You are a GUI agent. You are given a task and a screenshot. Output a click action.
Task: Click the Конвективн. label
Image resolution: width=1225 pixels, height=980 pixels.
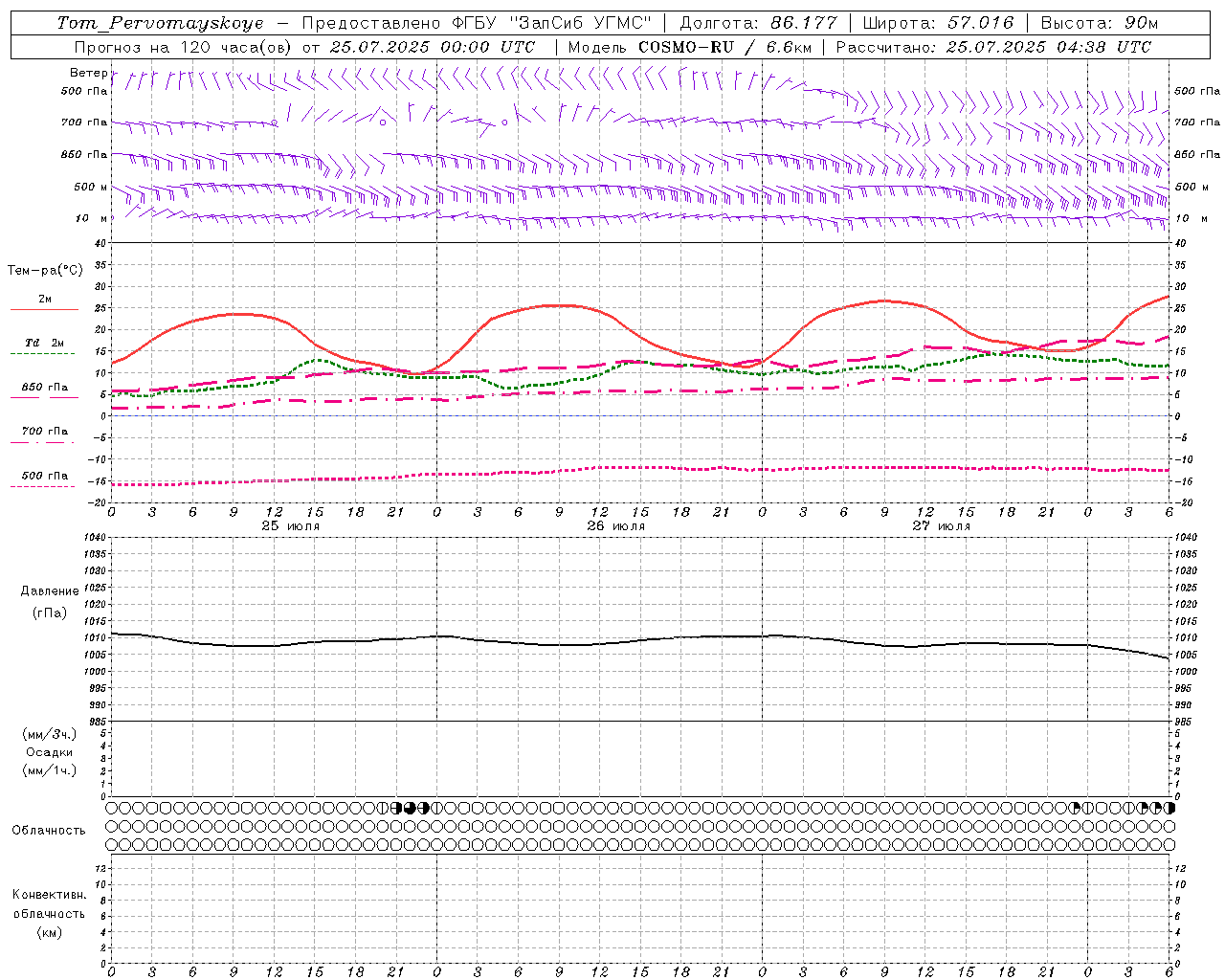point(49,895)
